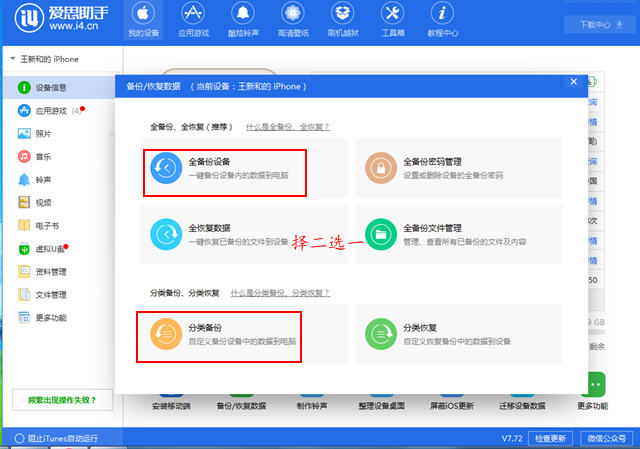Toggle 阻止iTunes自动运行 option
Image resolution: width=640 pixels, height=449 pixels.
(20, 438)
